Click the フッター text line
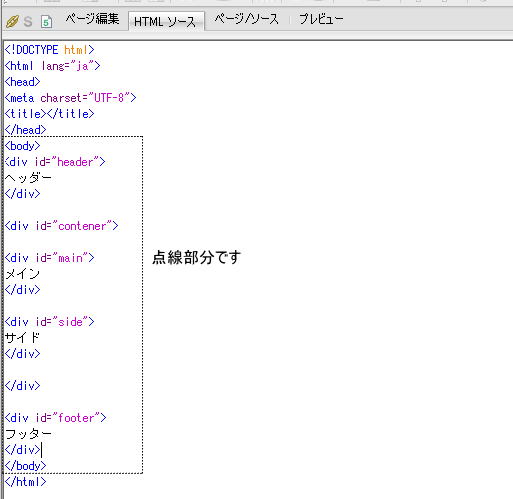Image resolution: width=513 pixels, height=499 pixels. pos(28,434)
